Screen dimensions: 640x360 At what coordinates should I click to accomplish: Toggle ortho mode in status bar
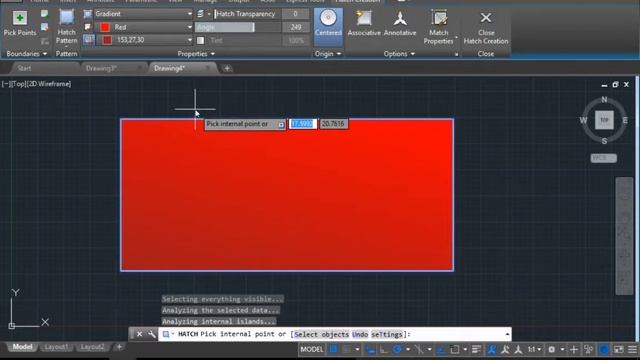tap(384, 349)
